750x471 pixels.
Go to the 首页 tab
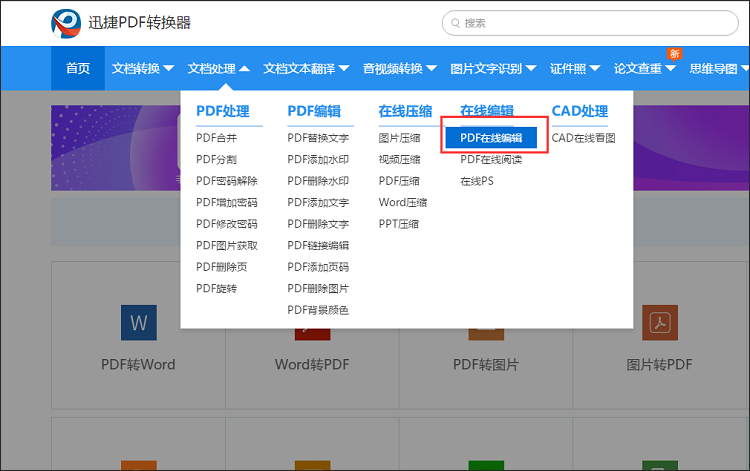click(78, 69)
